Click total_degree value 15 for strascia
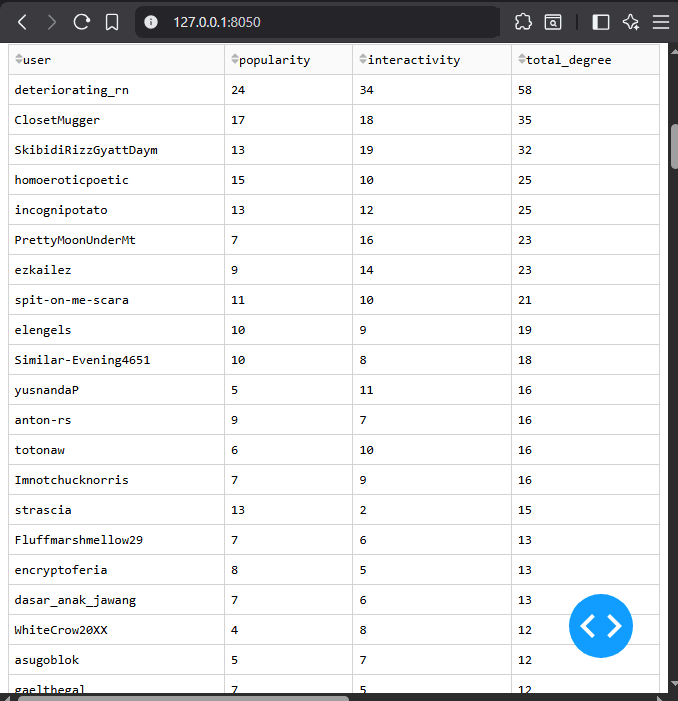This screenshot has width=678, height=701. coord(585,510)
